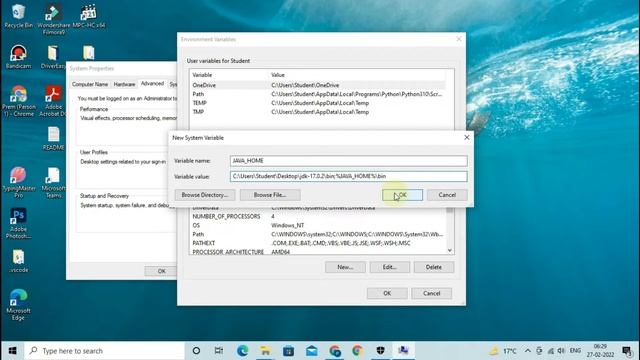Screen dimensions: 640x360
Task: Select the PROCESSOR_ARCHITECTURE system variable
Action: [x=318, y=252]
